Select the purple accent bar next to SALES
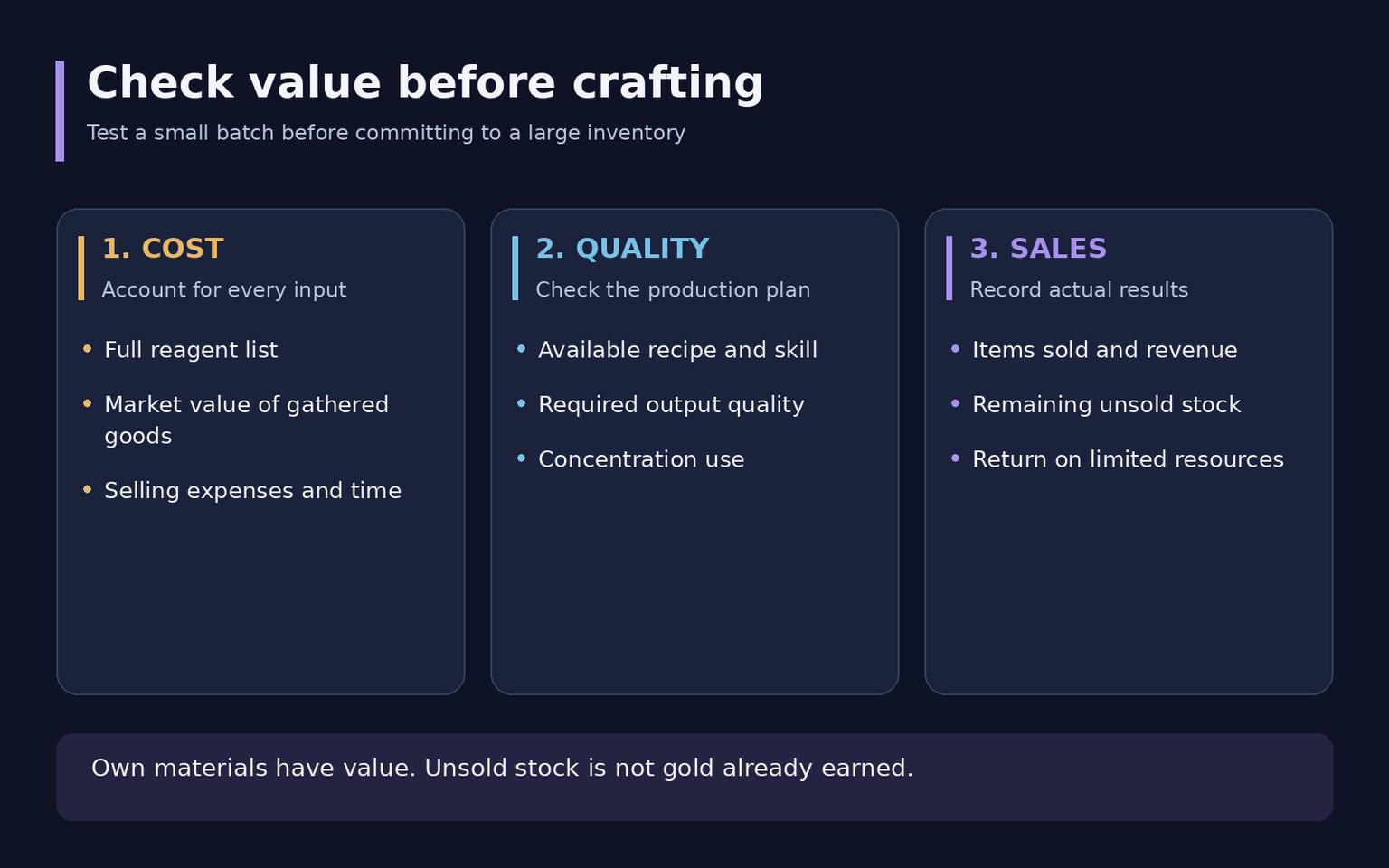The height and width of the screenshot is (868, 1389). coord(950,269)
